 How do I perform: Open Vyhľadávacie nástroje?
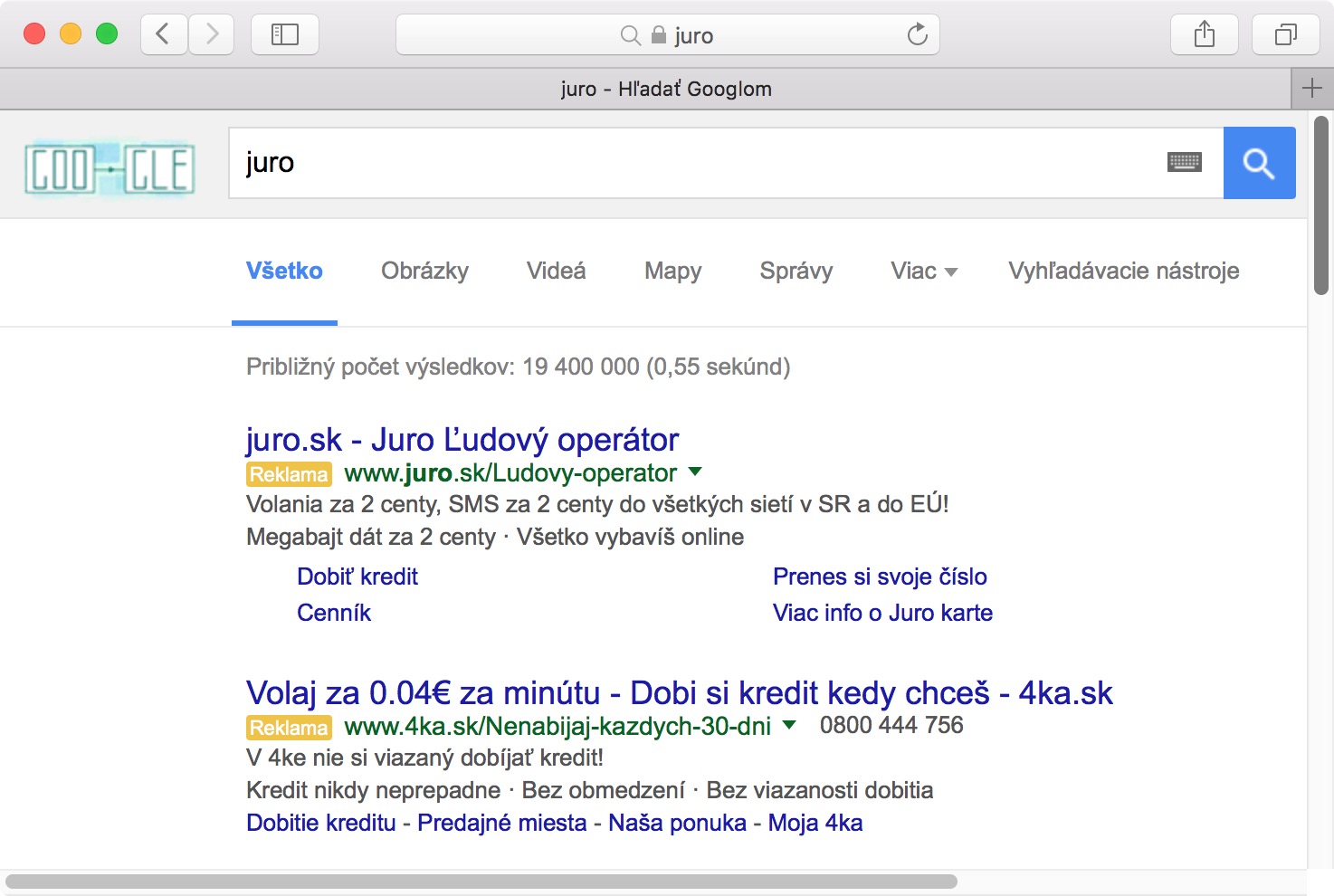[x=1124, y=271]
